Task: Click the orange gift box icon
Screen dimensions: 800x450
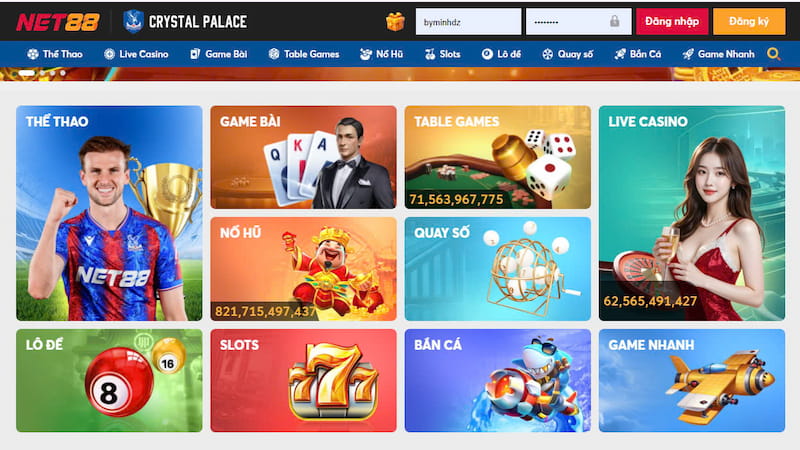Action: point(395,21)
